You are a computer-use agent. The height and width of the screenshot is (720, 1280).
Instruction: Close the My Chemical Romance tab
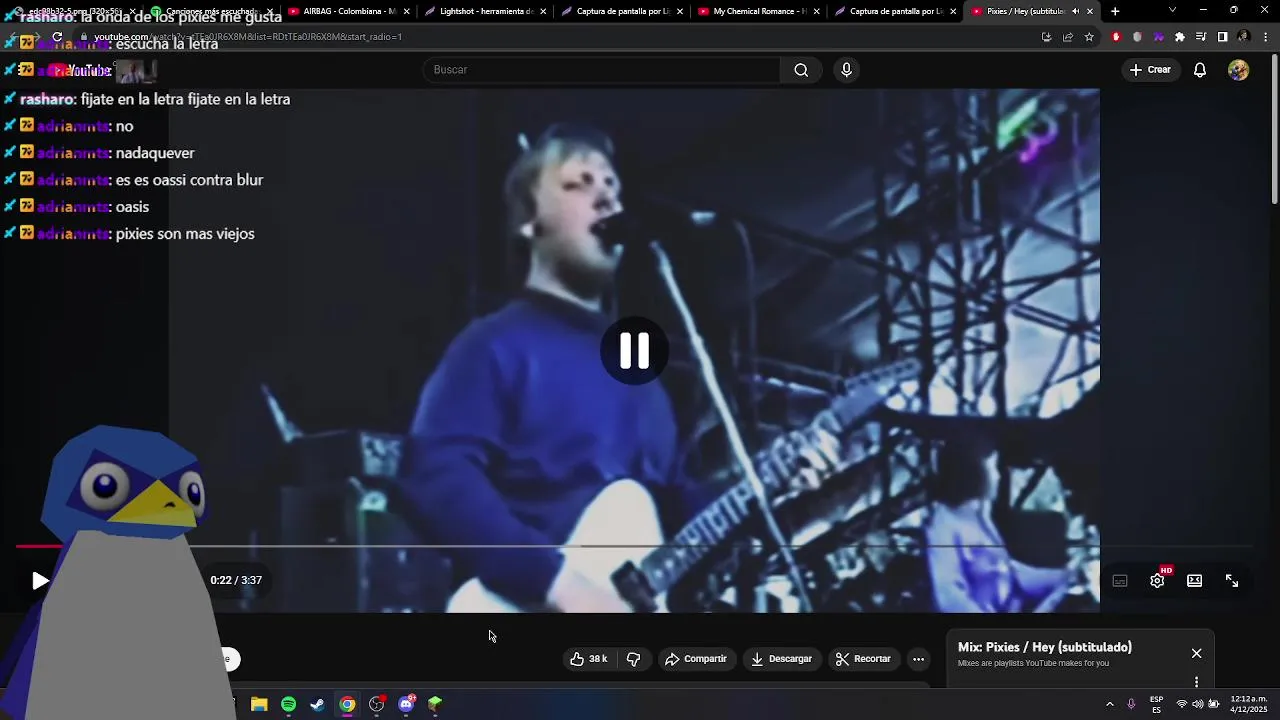coord(816,11)
